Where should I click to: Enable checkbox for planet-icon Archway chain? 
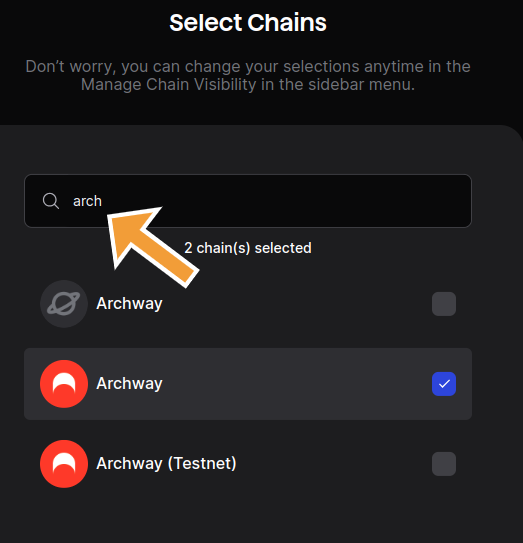pos(444,304)
